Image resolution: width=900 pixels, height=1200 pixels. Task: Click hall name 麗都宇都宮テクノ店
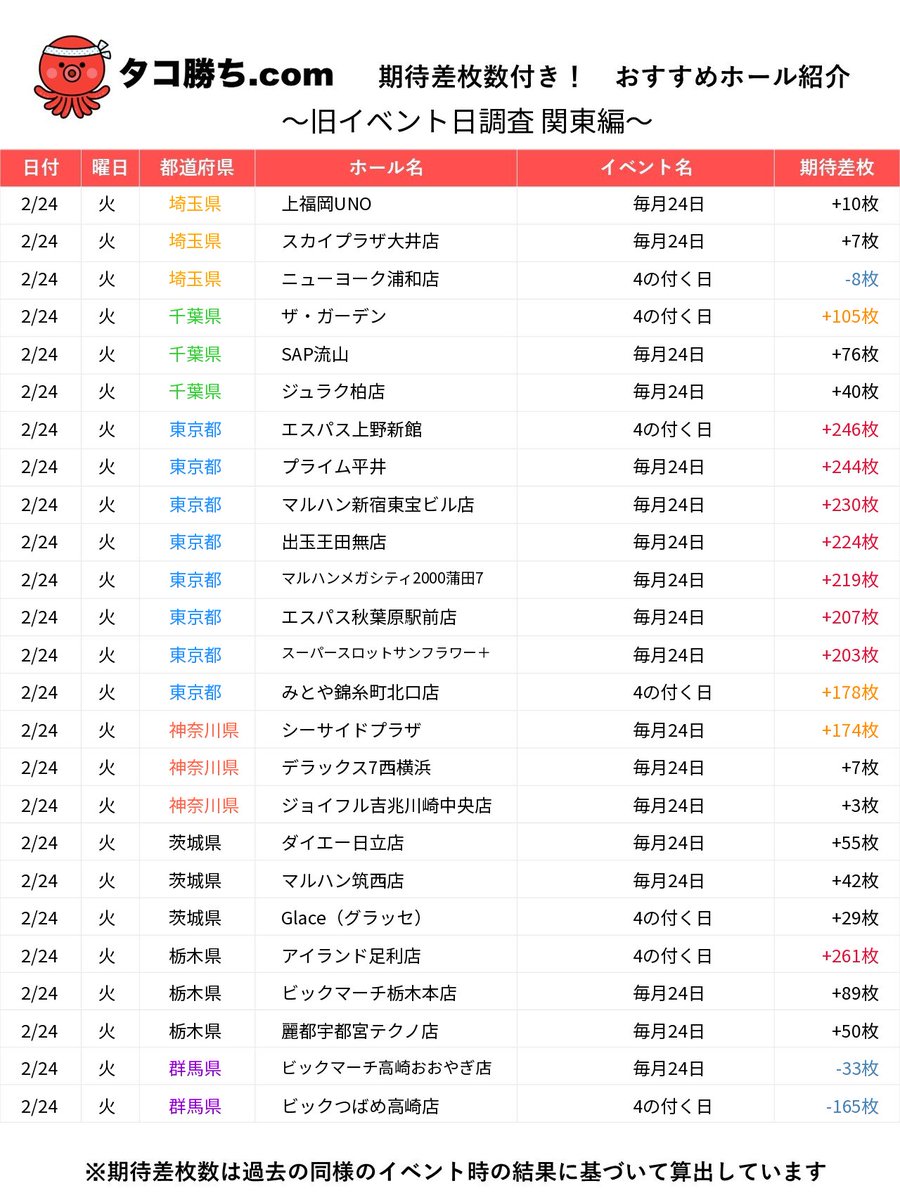click(x=360, y=1031)
